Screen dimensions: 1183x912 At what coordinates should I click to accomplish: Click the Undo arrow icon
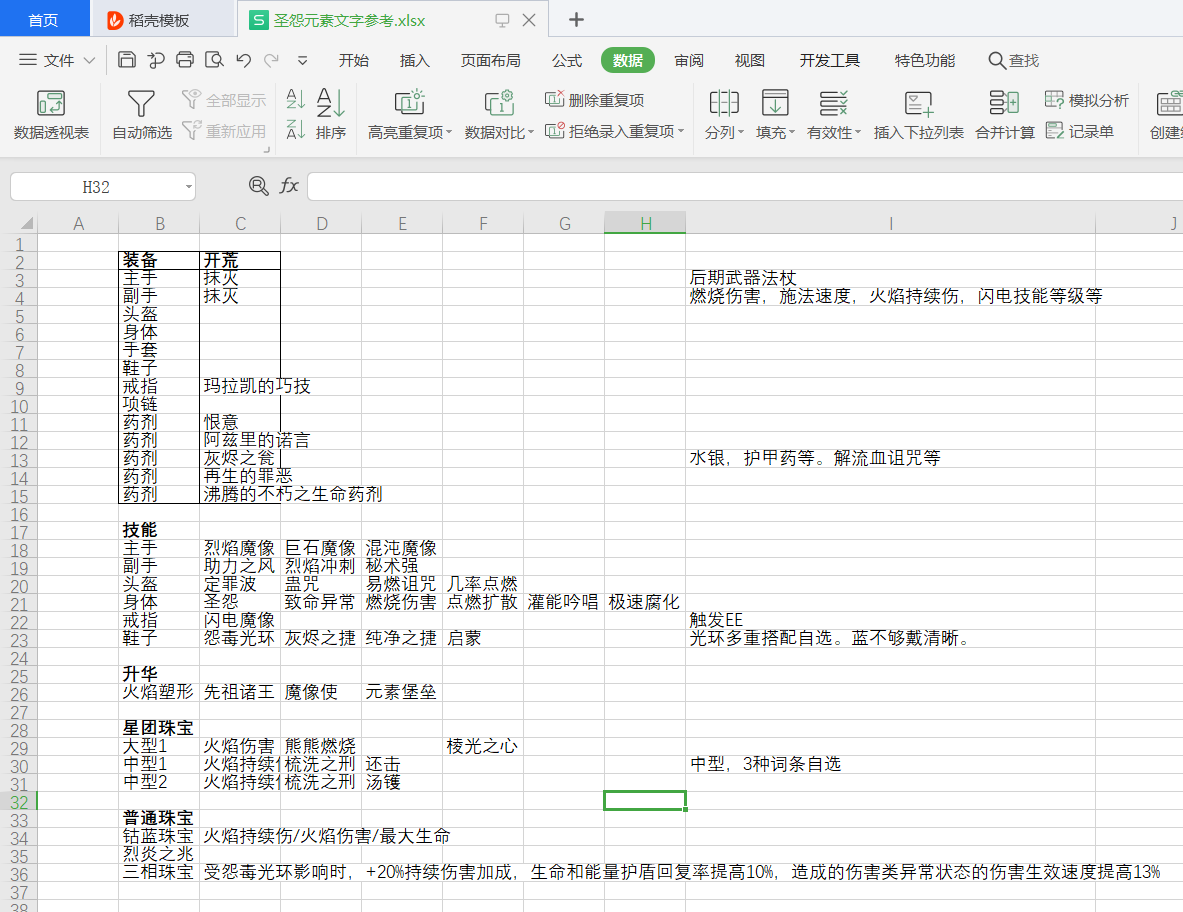[x=243, y=60]
